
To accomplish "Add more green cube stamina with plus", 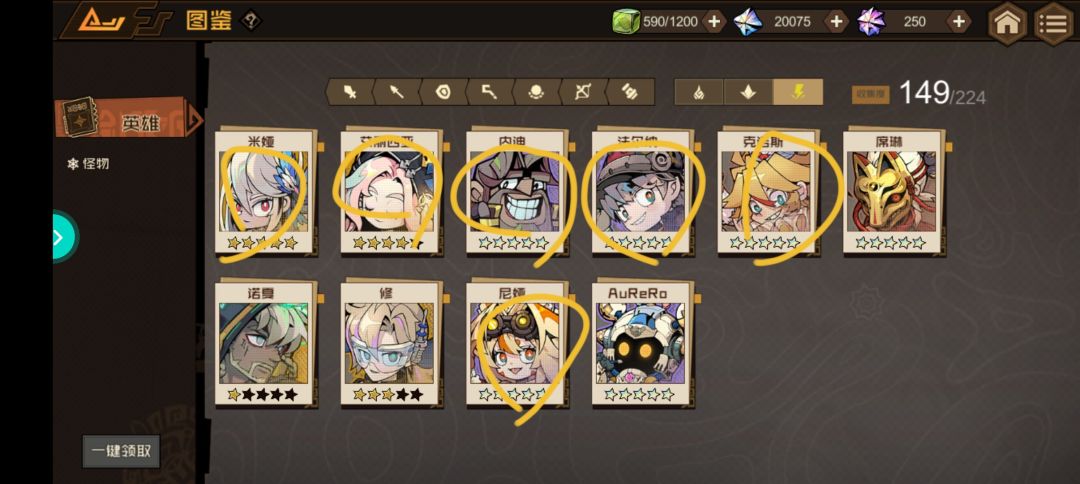I will (x=714, y=22).
